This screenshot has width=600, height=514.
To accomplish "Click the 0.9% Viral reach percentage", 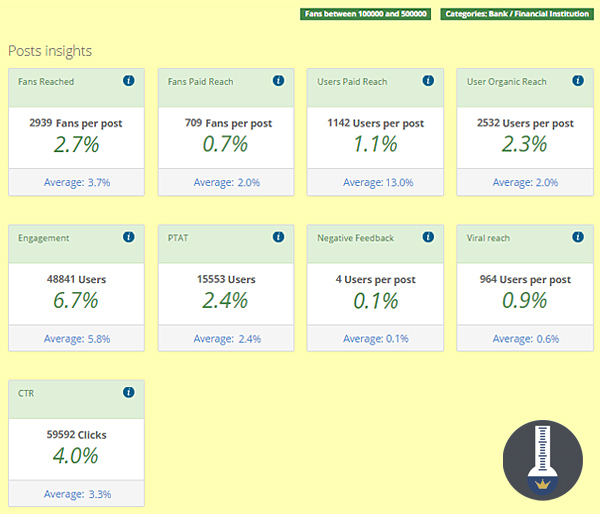I will pyautogui.click(x=524, y=301).
